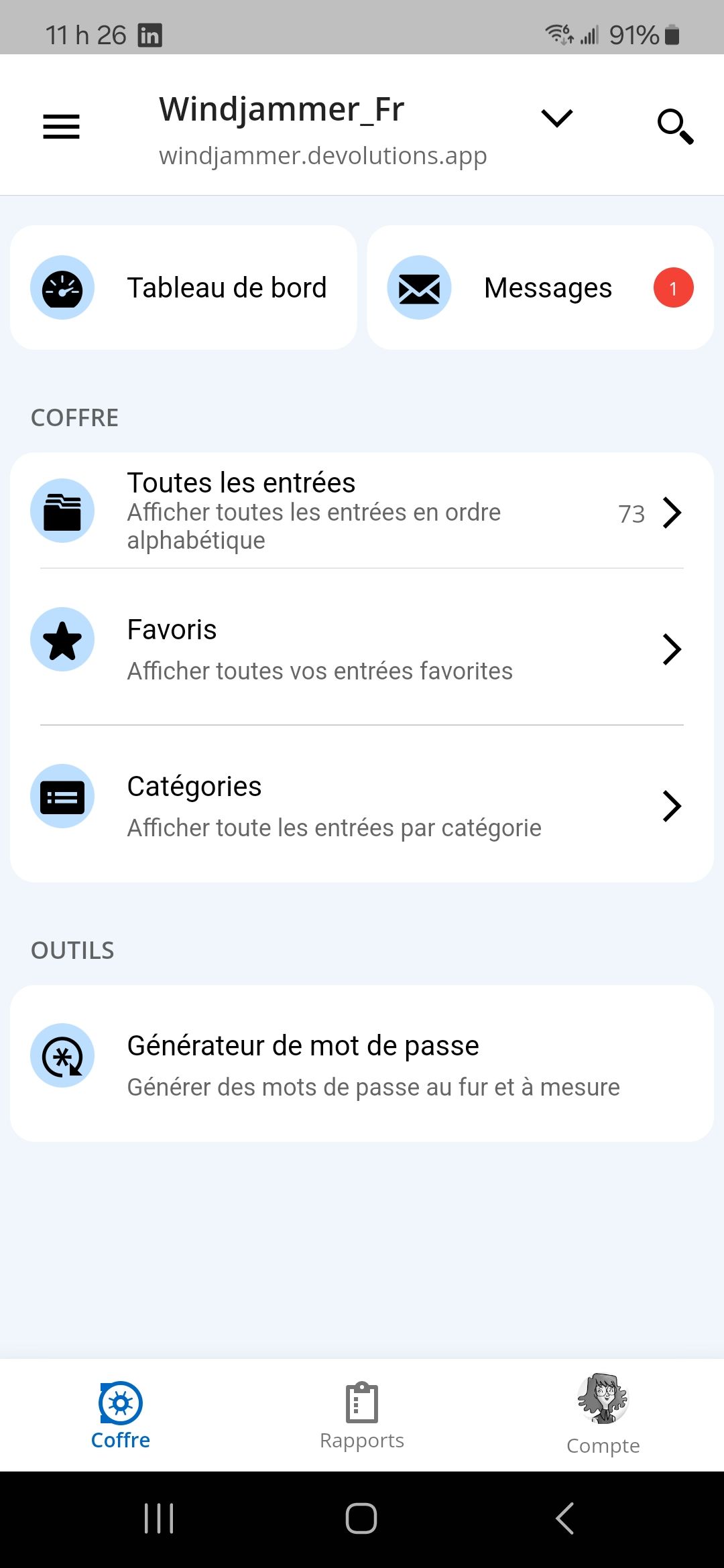Viewport: 724px width, 1568px height.
Task: Expand Toutes les entrées chevron
Action: [672, 513]
